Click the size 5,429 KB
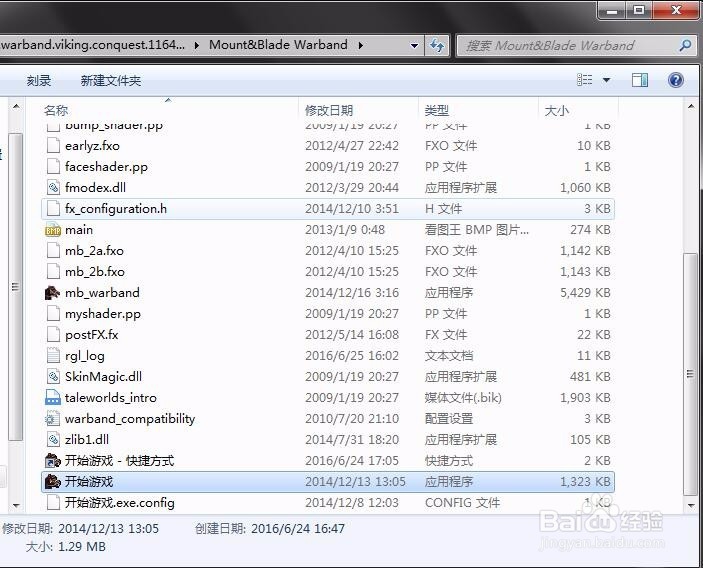The image size is (703, 568). coord(585,293)
